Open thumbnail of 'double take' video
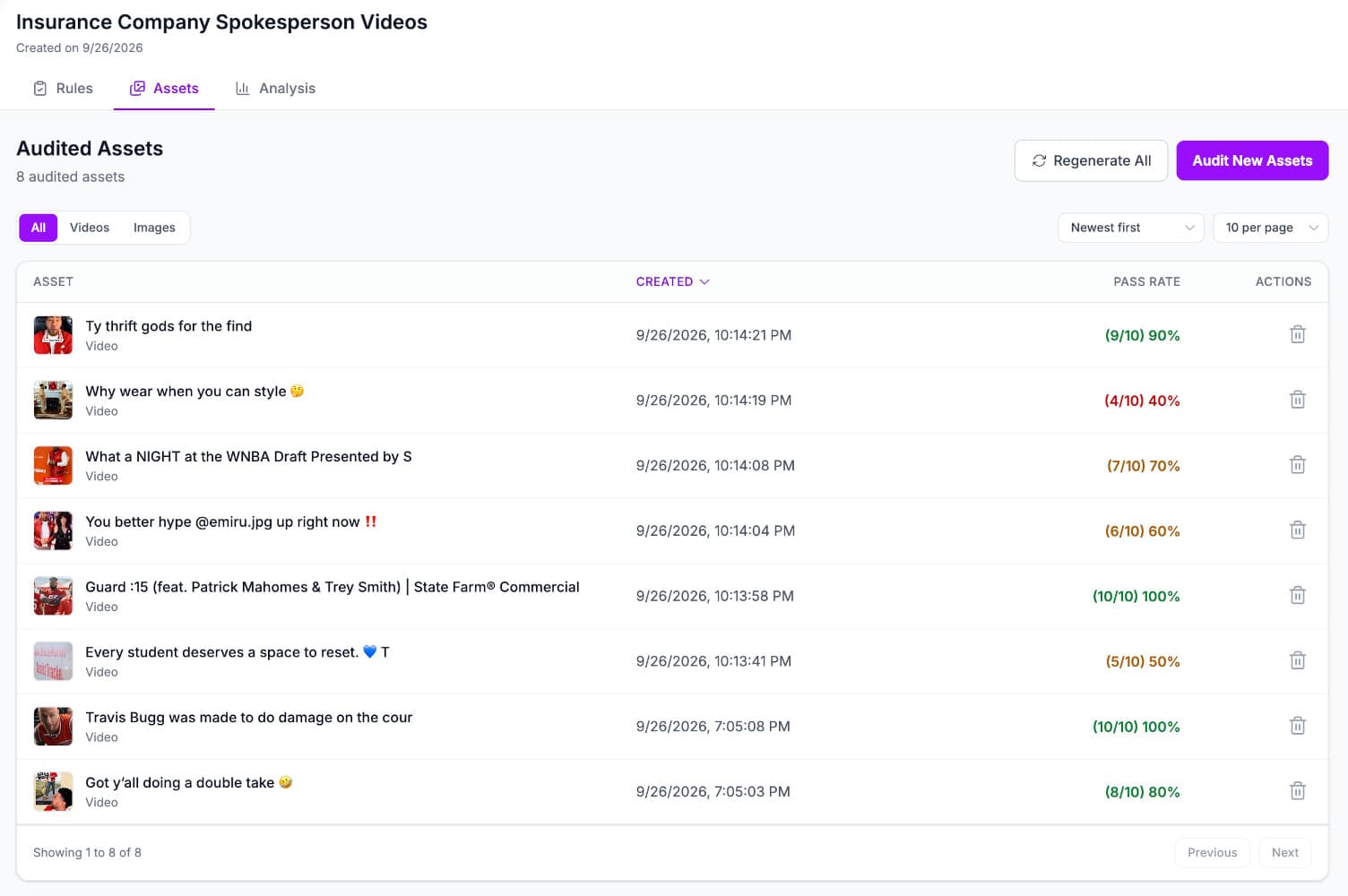Image resolution: width=1348 pixels, height=896 pixels. (53, 792)
